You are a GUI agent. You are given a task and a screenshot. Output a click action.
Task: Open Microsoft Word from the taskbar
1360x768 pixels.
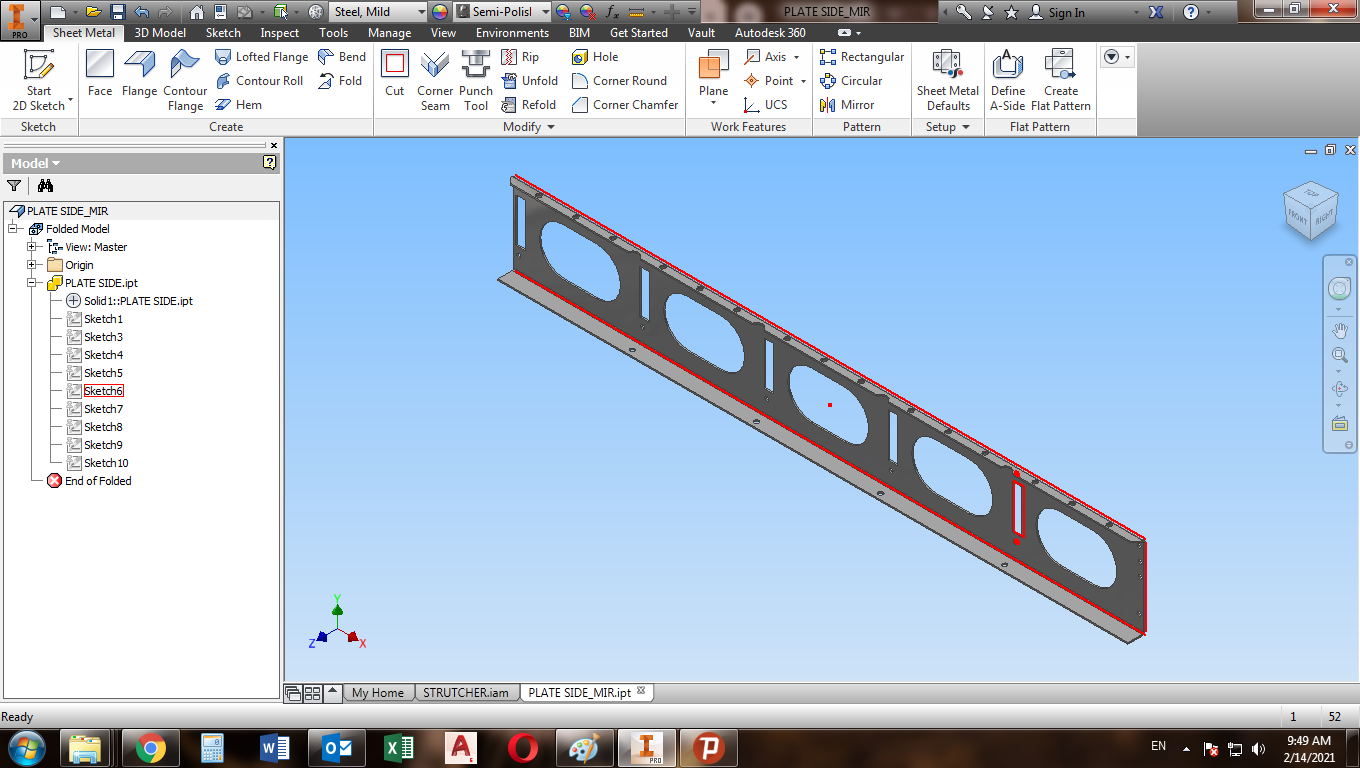[274, 748]
